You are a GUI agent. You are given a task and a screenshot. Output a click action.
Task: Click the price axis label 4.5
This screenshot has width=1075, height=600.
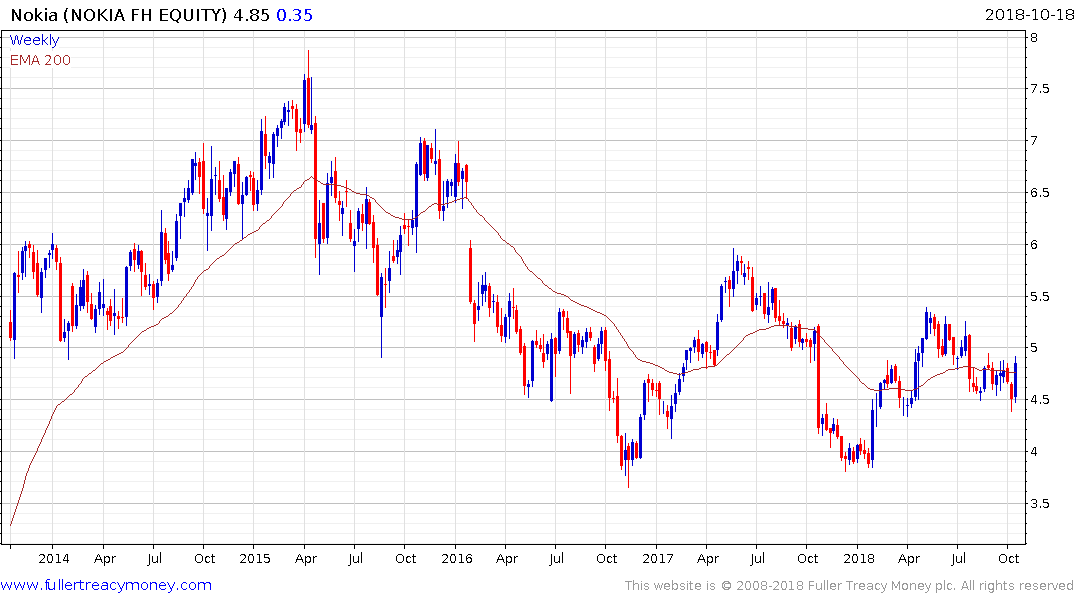click(x=1039, y=400)
